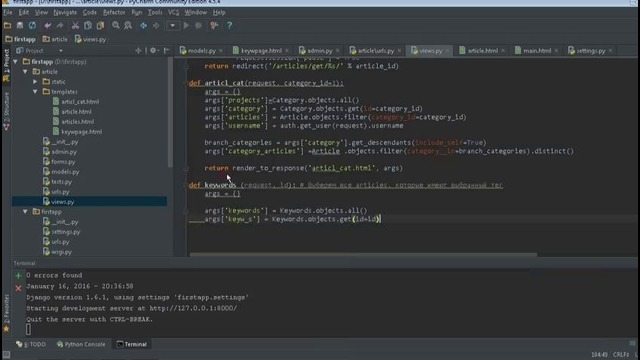Select models.py in project tree
640x360 pixels.
[x=61, y=172]
